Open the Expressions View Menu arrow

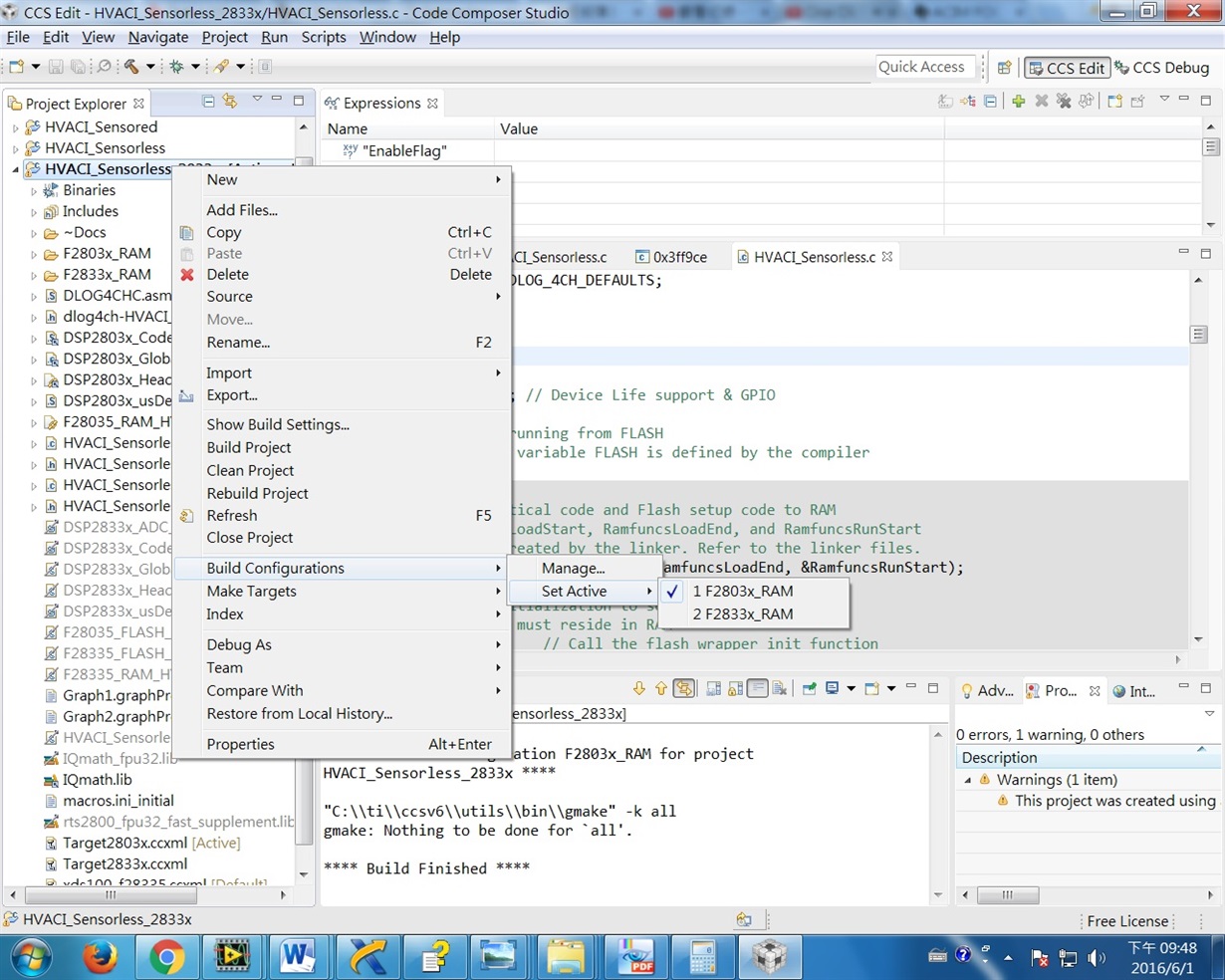point(1163,100)
